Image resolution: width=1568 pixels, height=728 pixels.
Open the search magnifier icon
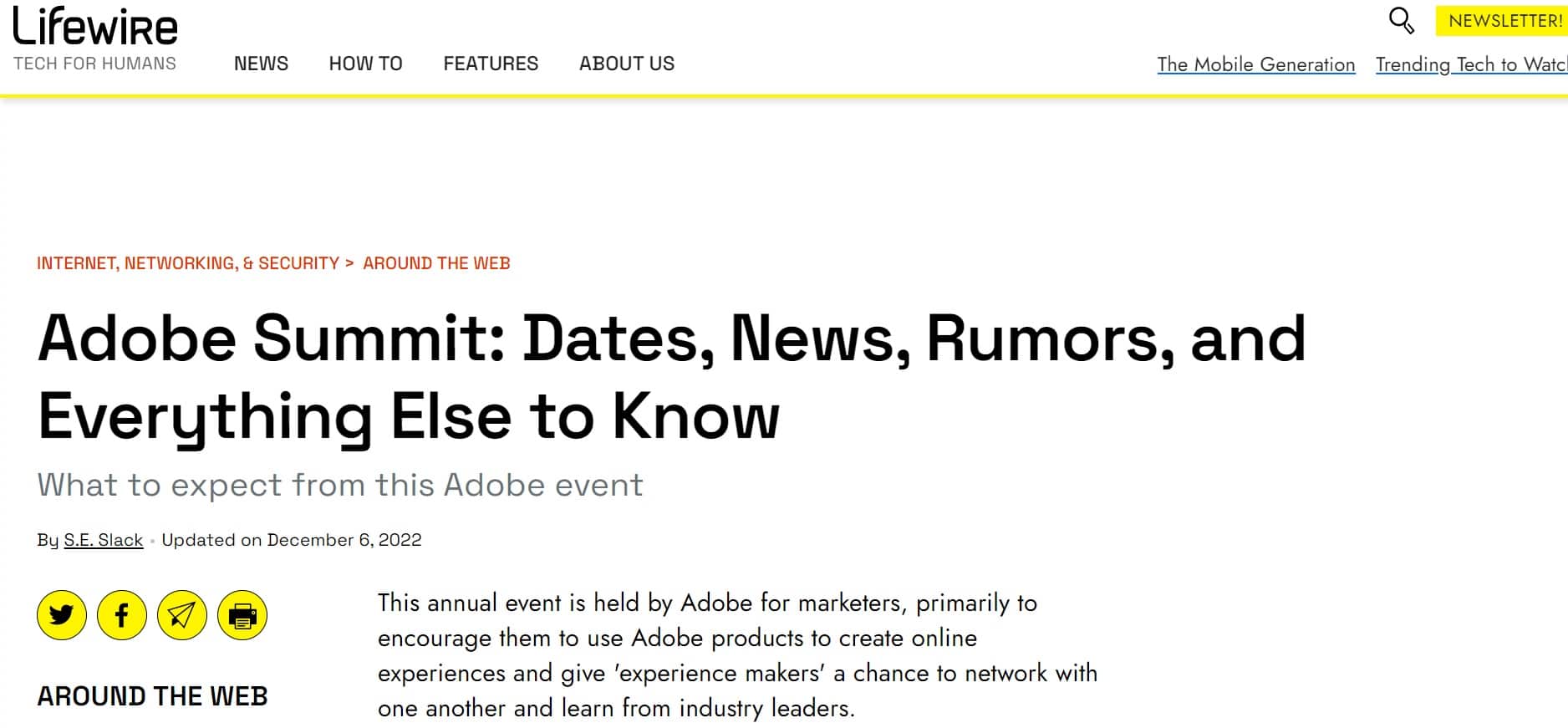click(1401, 20)
